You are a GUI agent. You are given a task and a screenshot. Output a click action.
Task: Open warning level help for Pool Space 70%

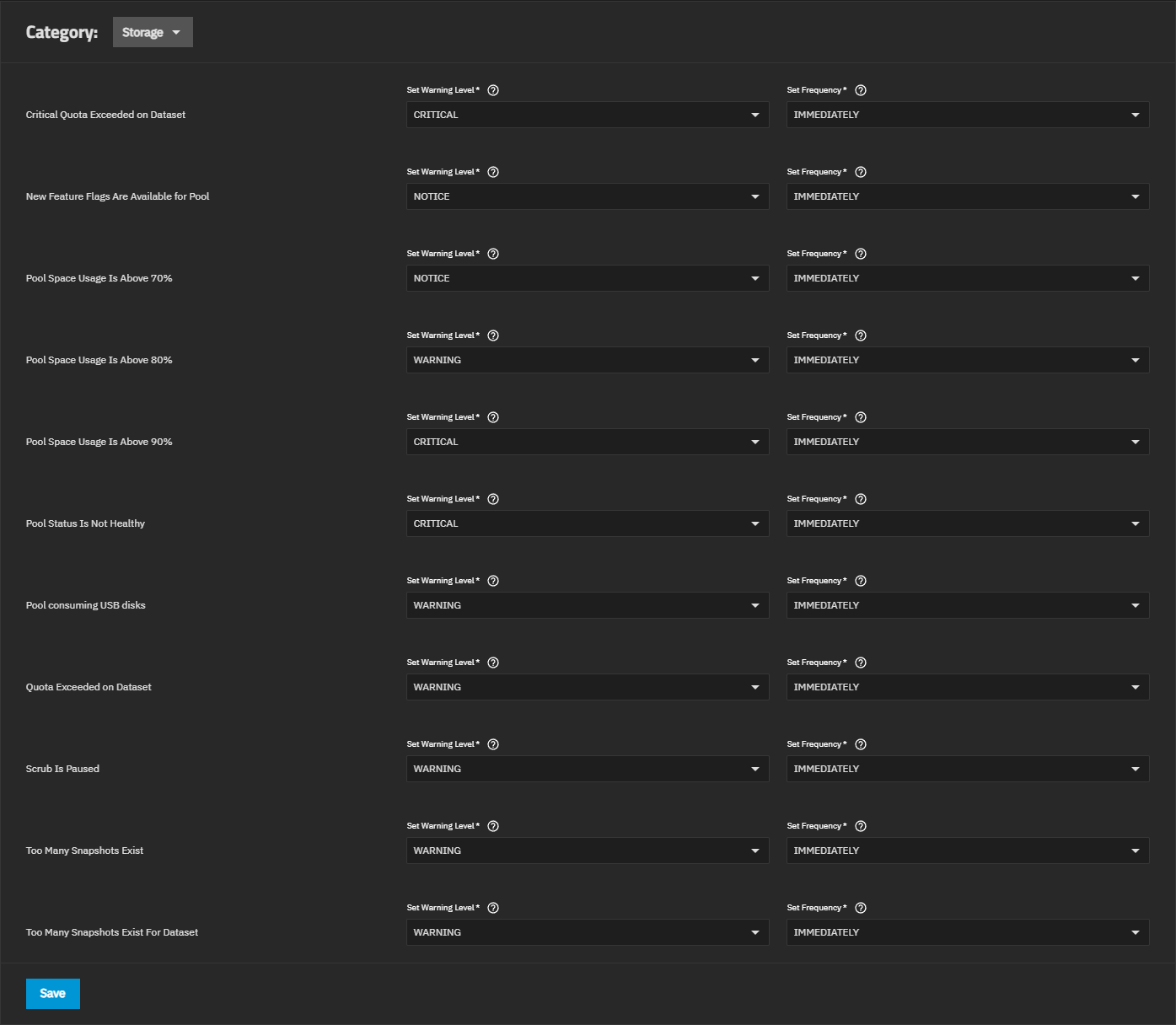click(x=493, y=254)
